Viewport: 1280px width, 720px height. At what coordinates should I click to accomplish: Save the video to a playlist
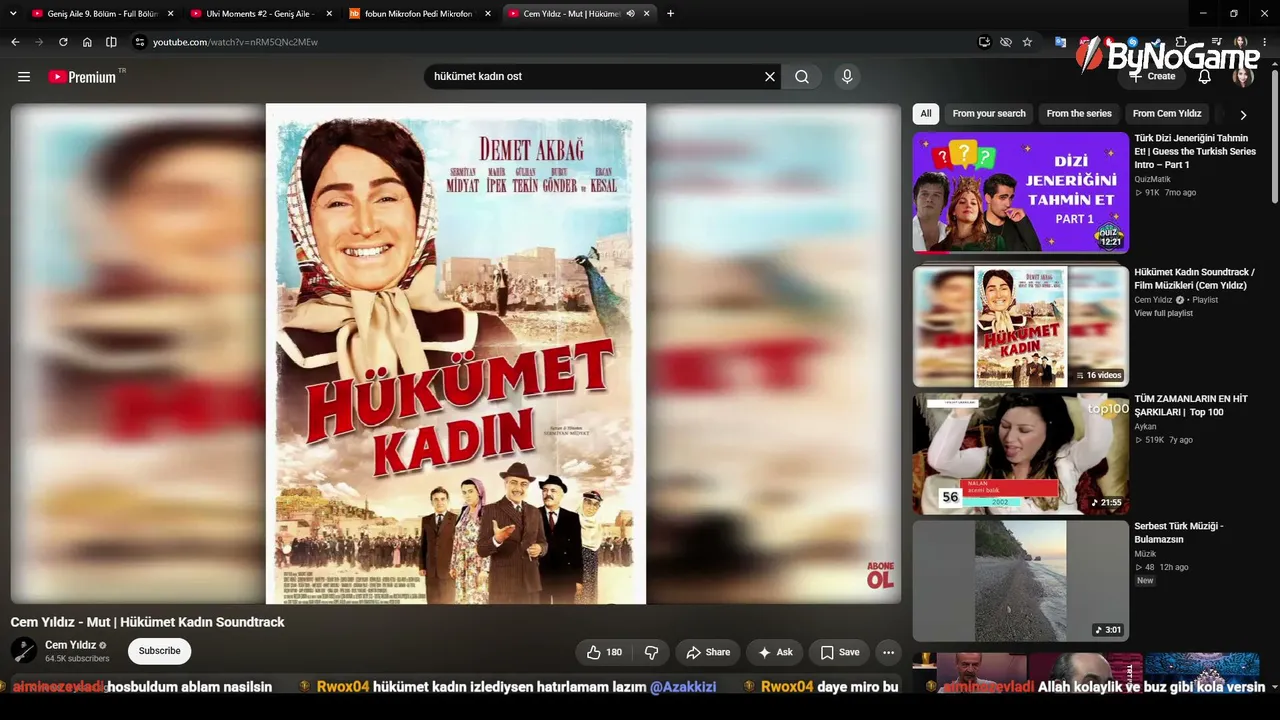840,652
